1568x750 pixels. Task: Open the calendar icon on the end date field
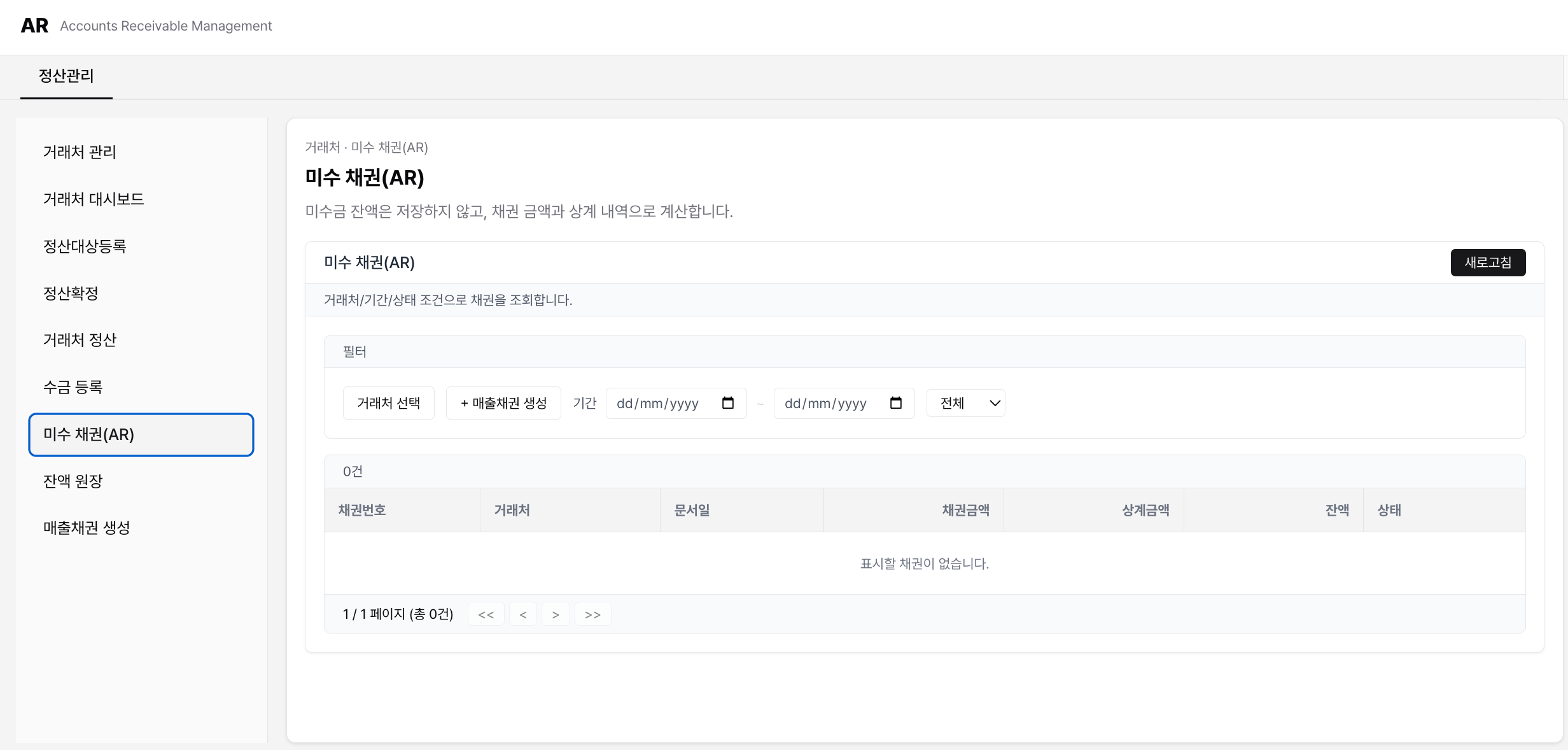pos(897,403)
